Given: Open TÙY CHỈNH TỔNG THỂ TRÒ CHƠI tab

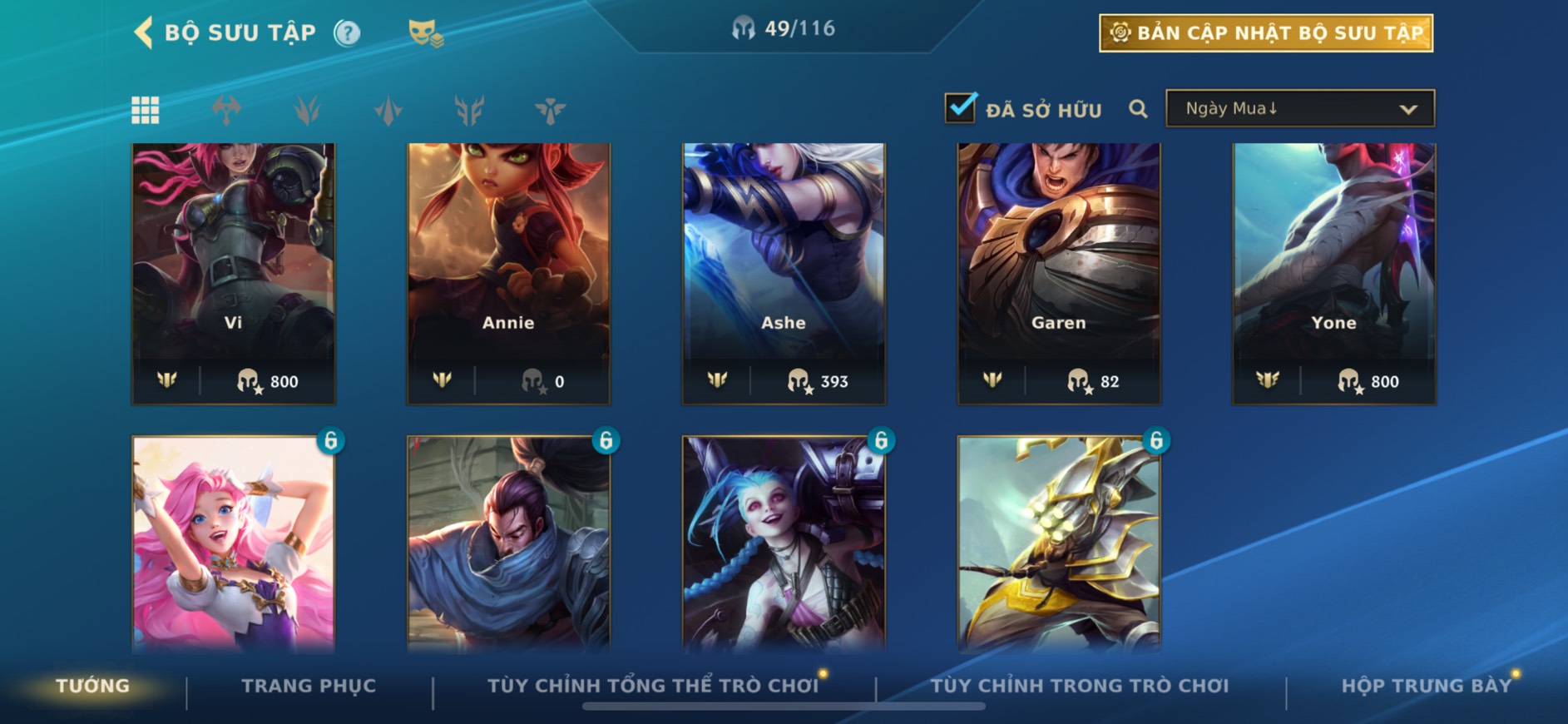Looking at the screenshot, I should click(x=653, y=686).
